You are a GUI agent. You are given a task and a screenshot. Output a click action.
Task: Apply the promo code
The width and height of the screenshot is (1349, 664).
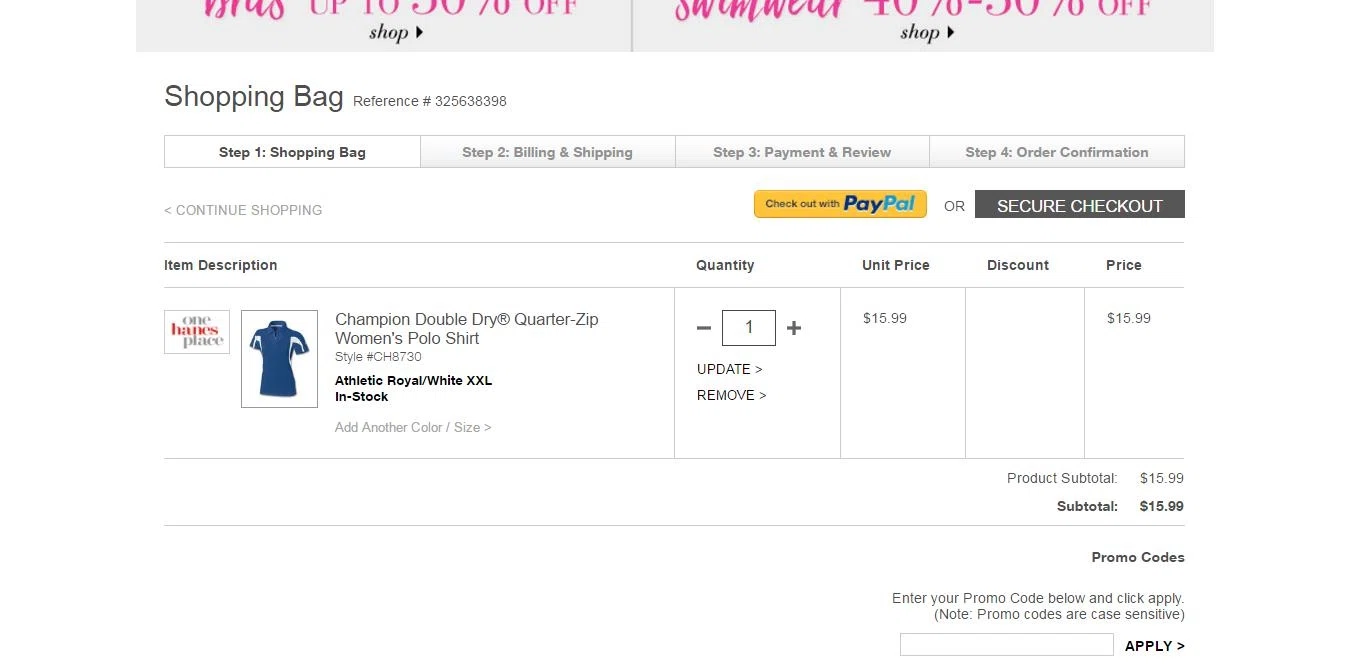click(x=1155, y=646)
